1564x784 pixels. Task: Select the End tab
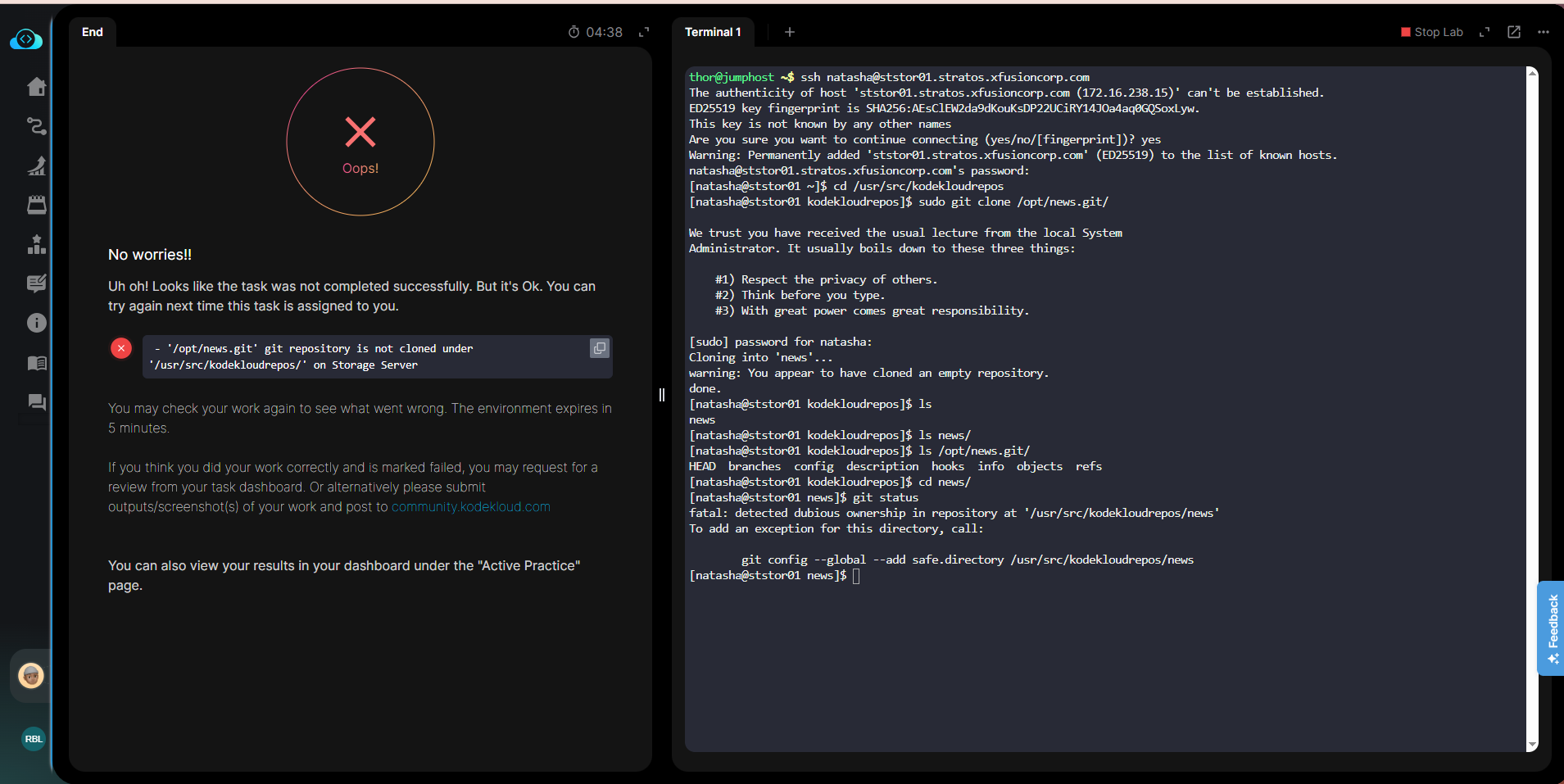coord(93,32)
